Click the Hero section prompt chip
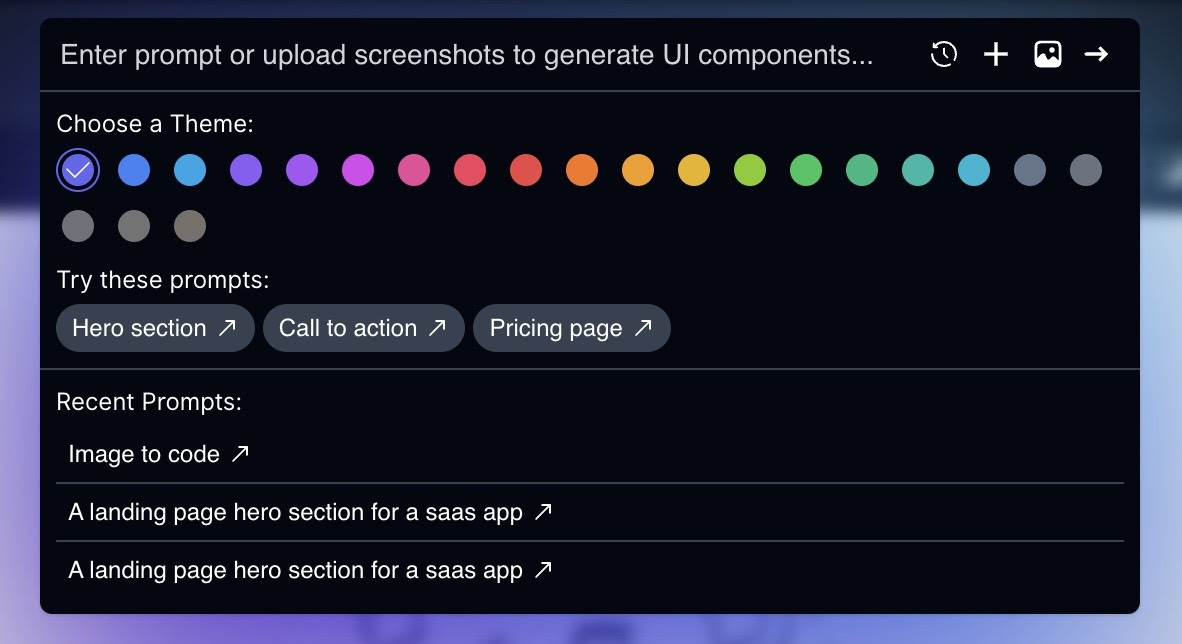1182x644 pixels. point(155,328)
